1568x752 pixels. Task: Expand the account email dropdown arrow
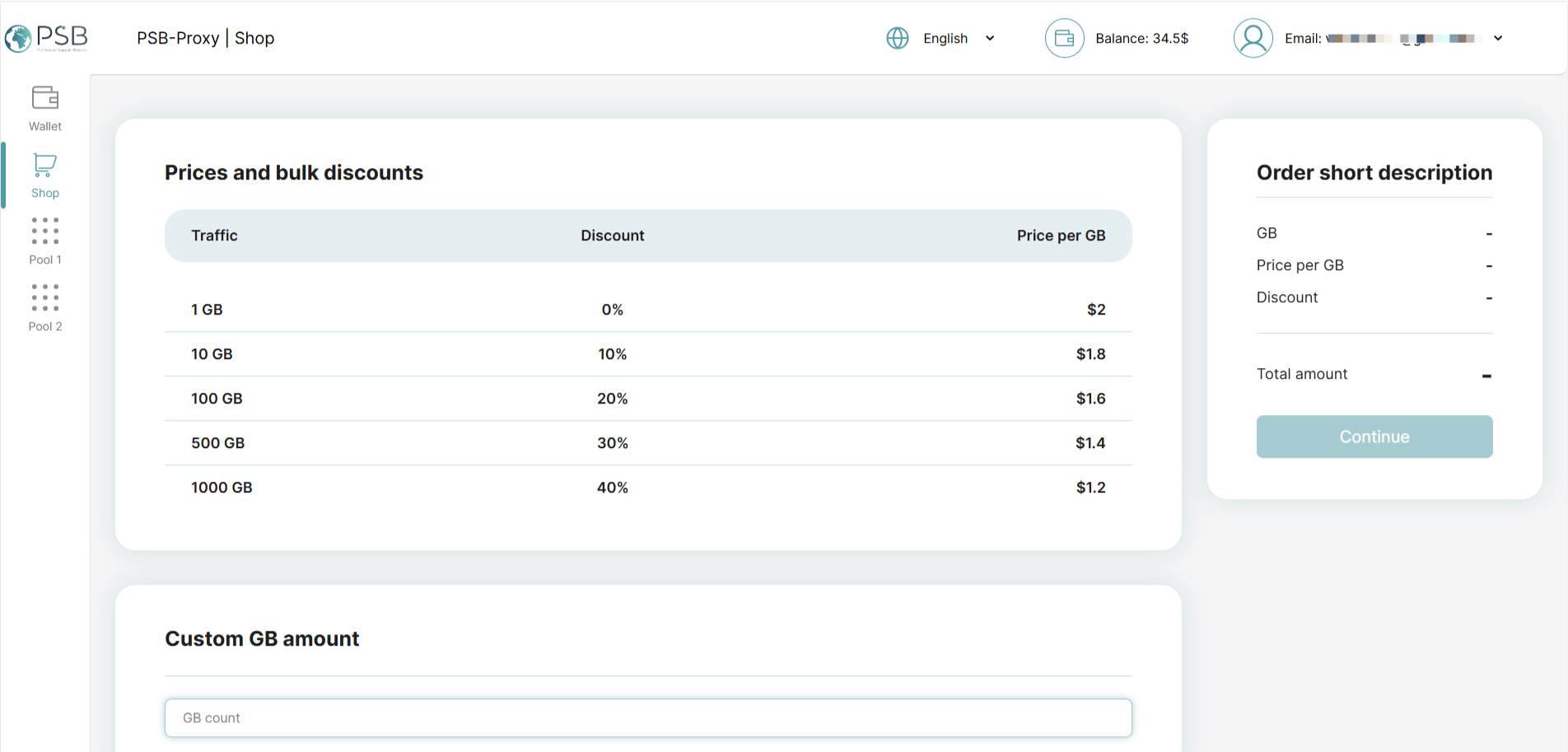tap(1498, 38)
